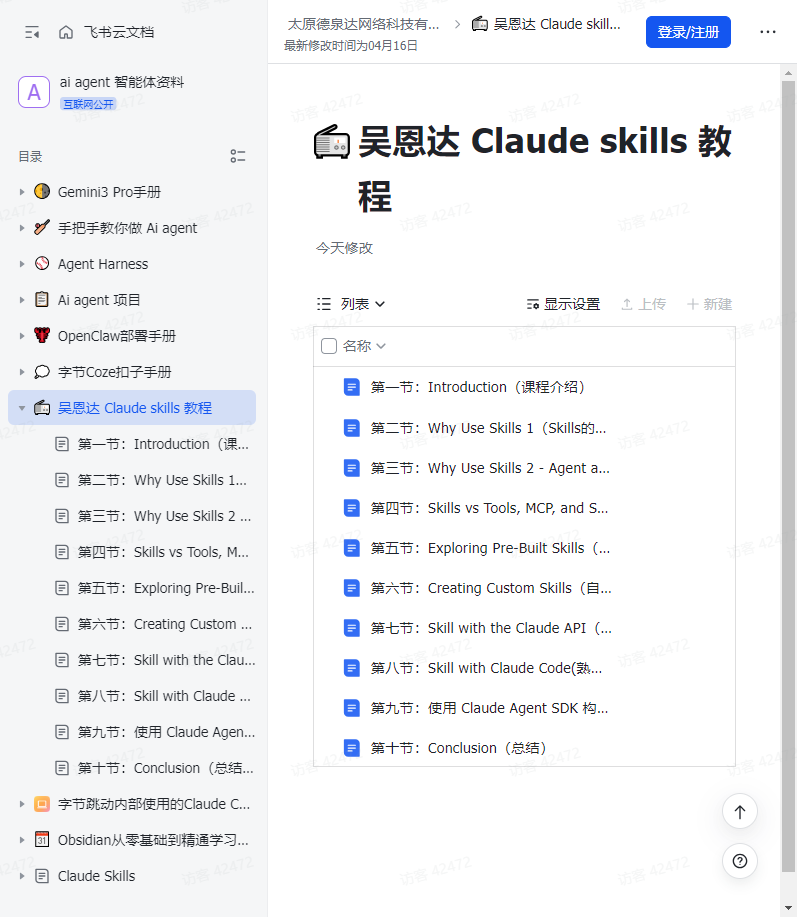Open list row 第六节：Creating Custom Skills
Image resolution: width=797 pixels, height=917 pixels.
525,588
